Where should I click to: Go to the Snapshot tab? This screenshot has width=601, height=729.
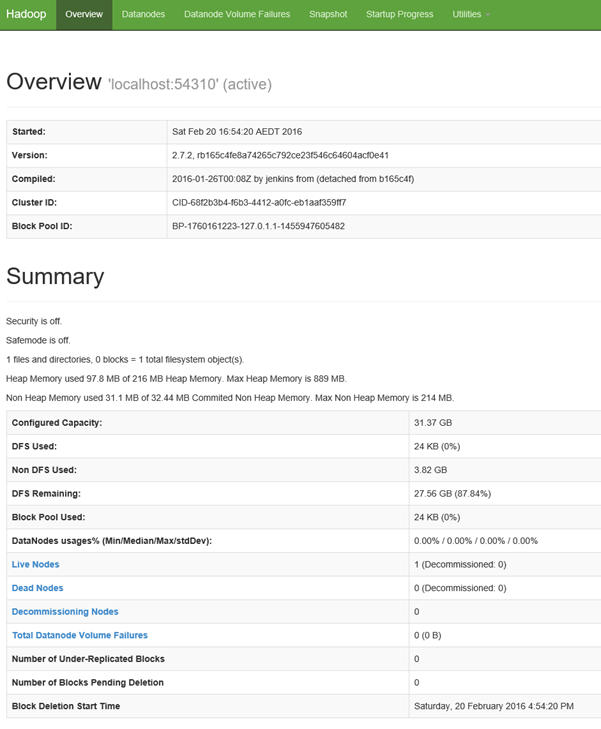coord(328,14)
